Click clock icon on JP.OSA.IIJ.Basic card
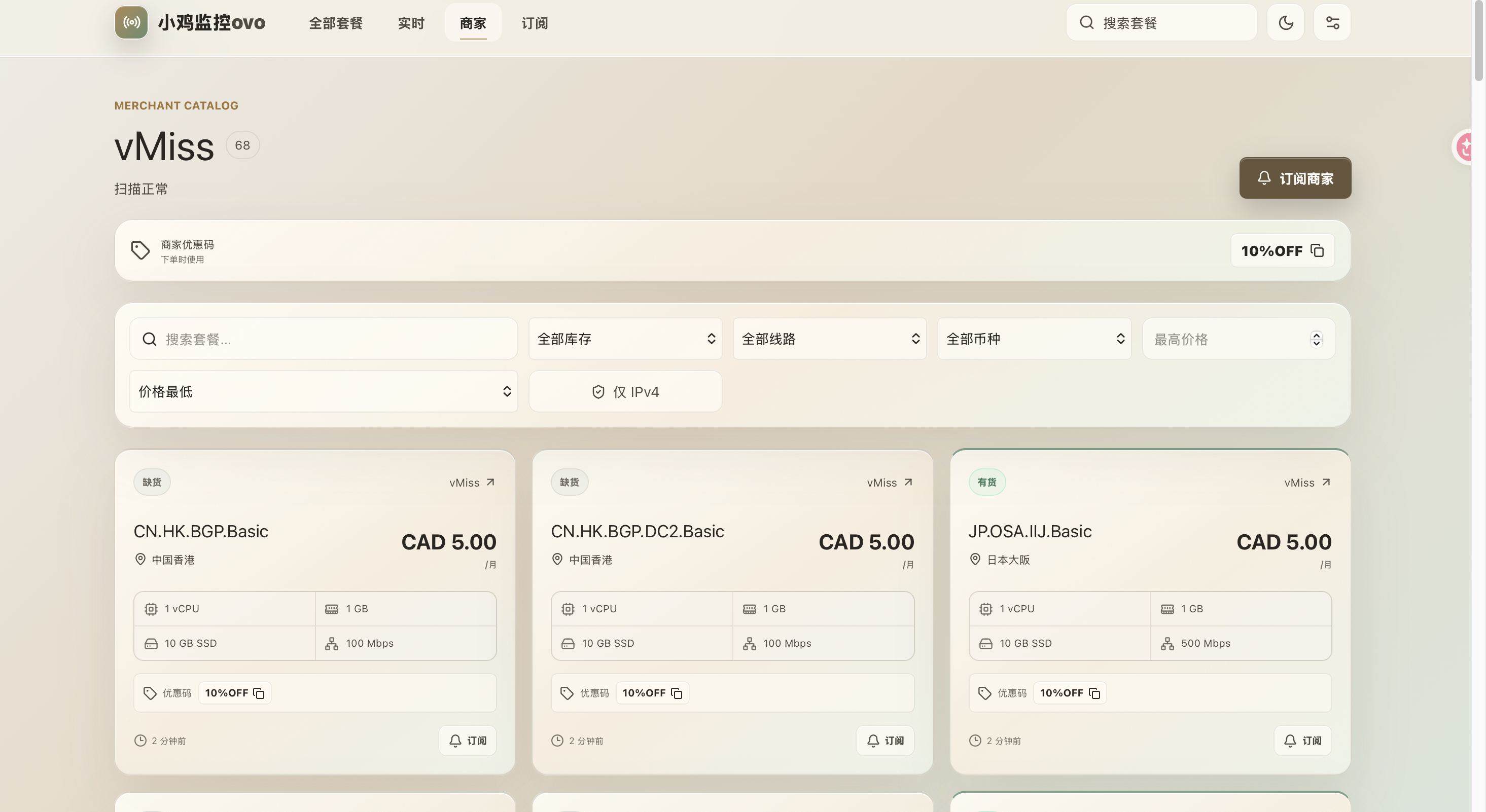The image size is (1486, 812). pyautogui.click(x=975, y=741)
